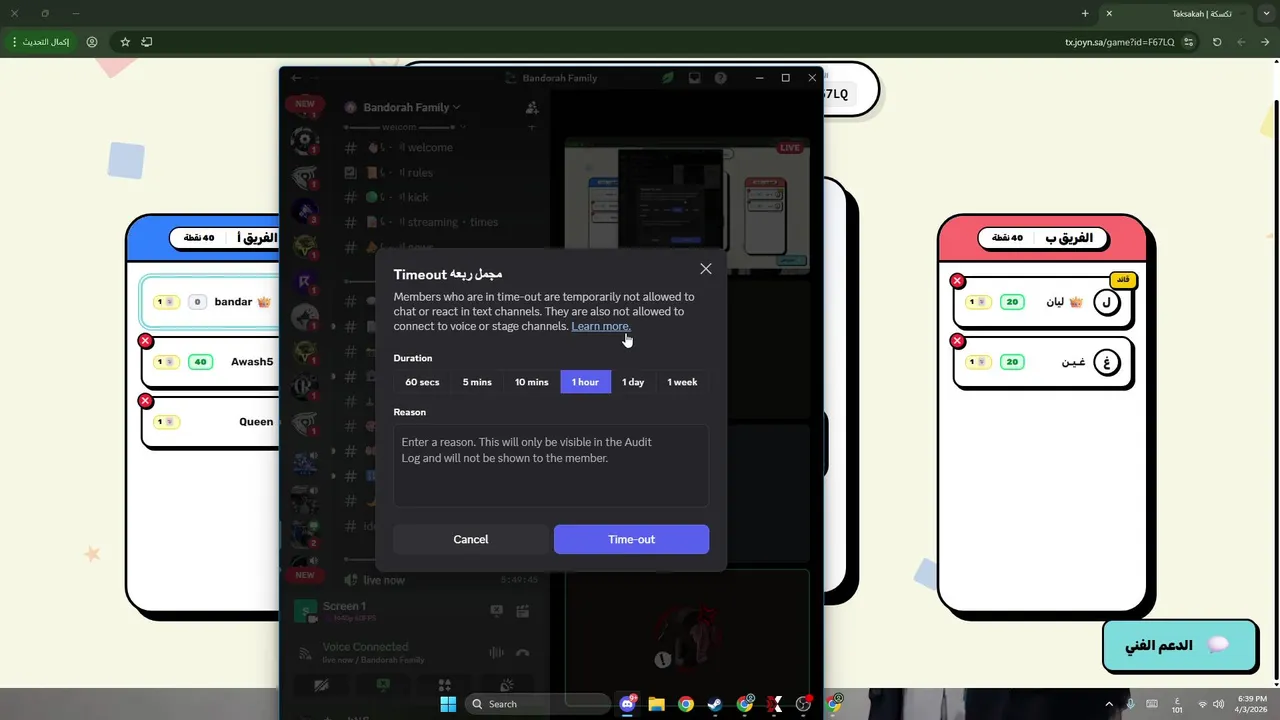Close the Taksakah browser tab
Screen dimensions: 1280x720
pyautogui.click(x=1109, y=13)
